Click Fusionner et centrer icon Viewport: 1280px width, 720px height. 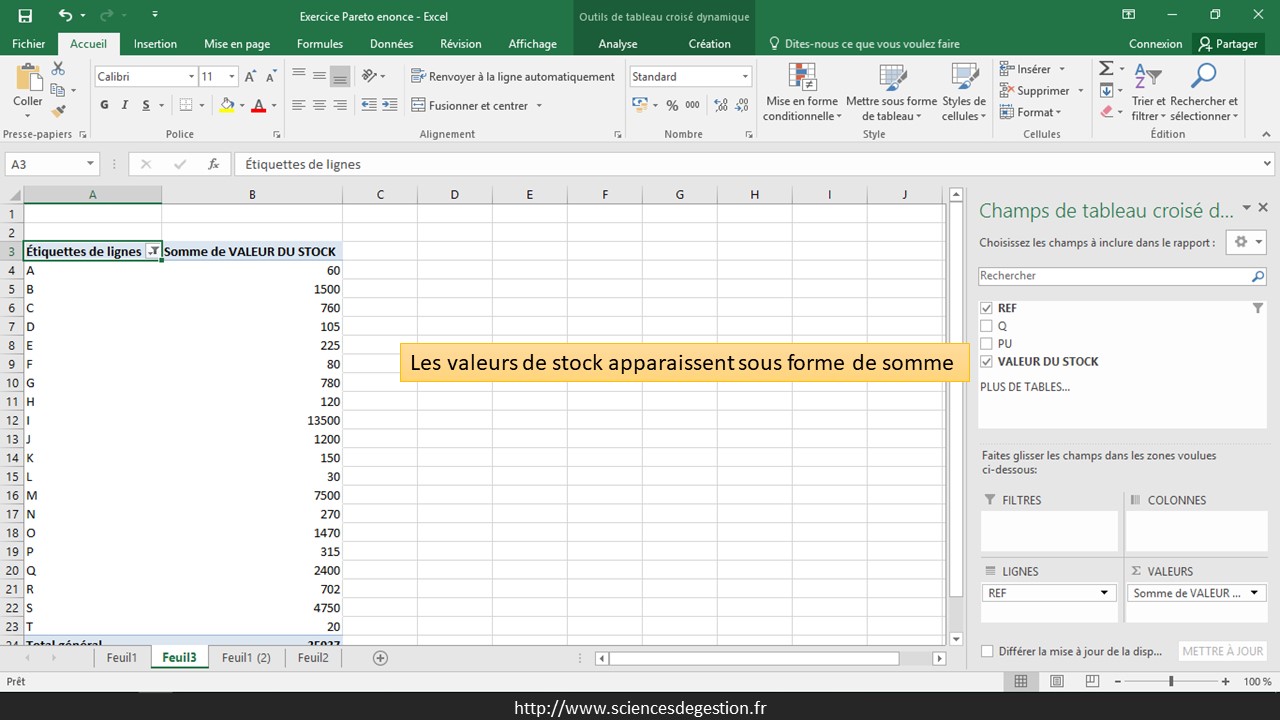coord(418,105)
